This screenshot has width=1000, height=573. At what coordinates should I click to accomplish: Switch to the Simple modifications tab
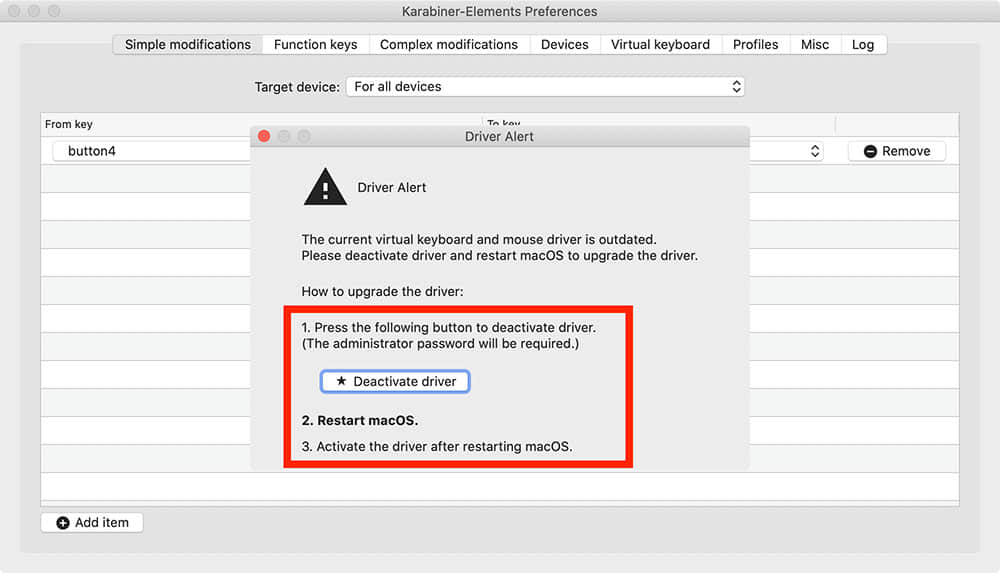[188, 45]
